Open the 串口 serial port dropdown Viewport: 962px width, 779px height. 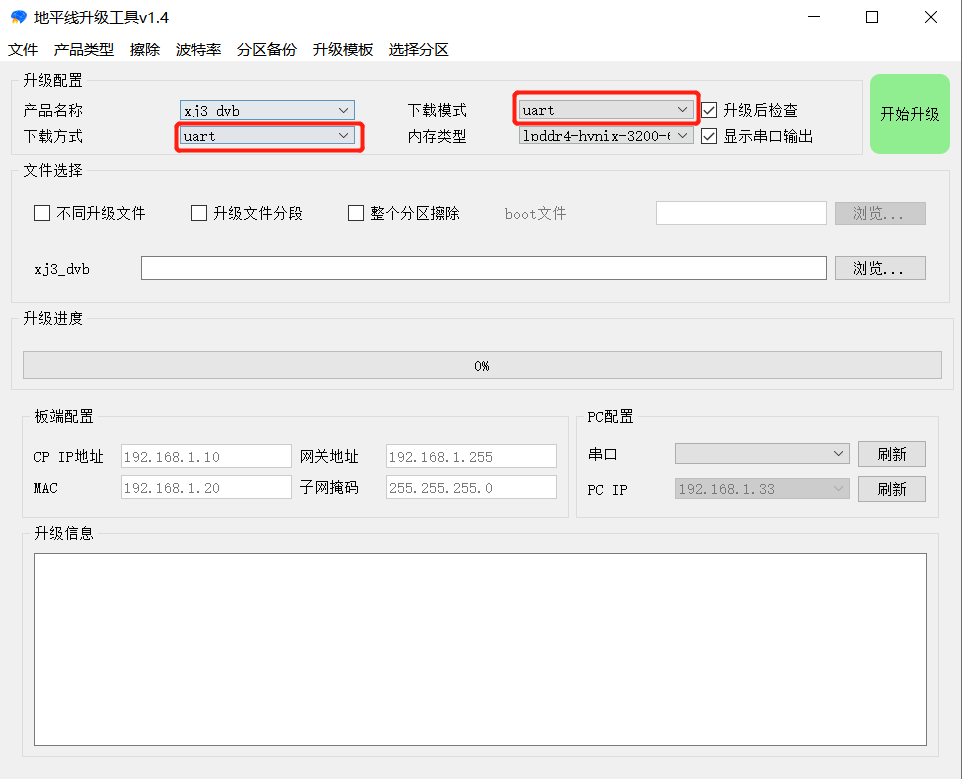tap(762, 454)
